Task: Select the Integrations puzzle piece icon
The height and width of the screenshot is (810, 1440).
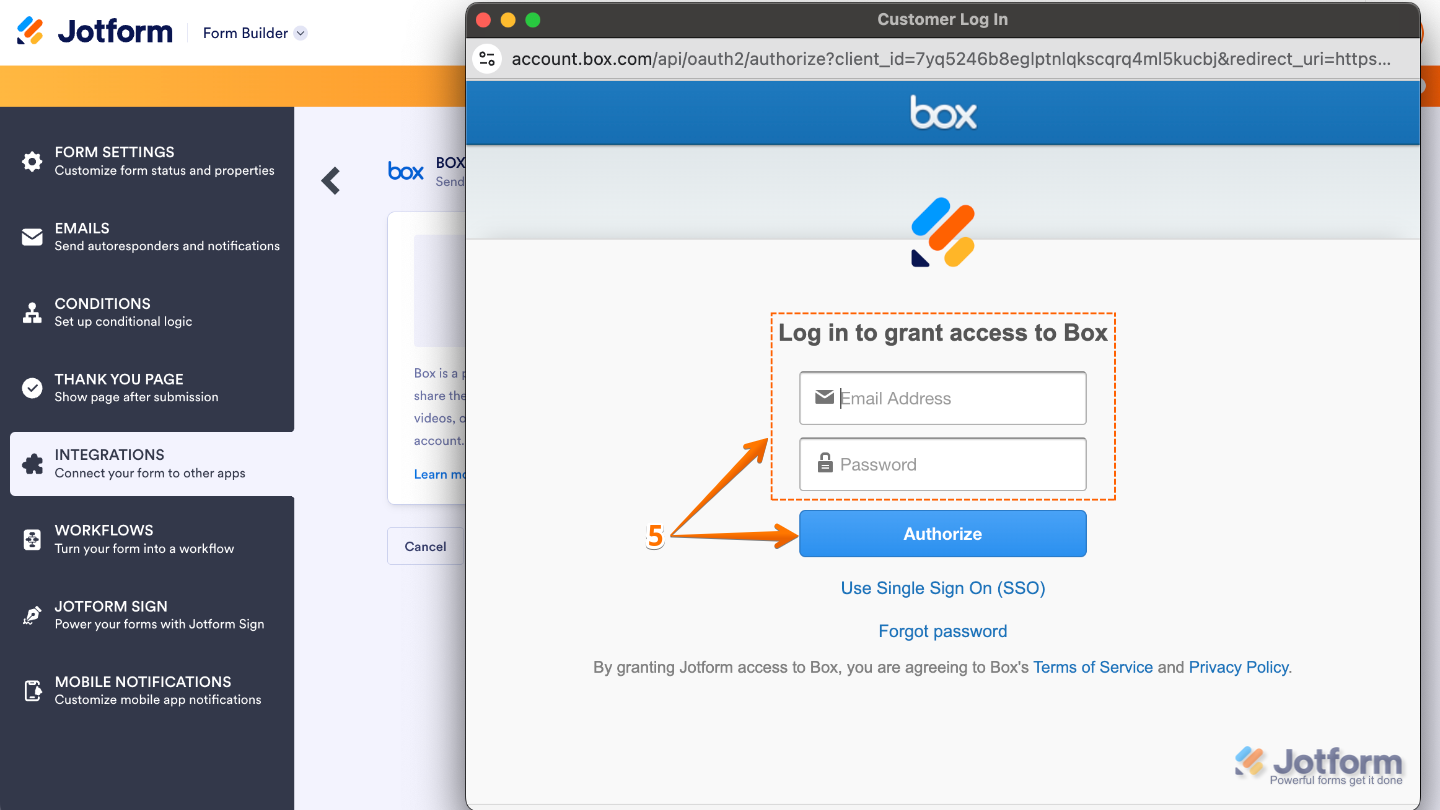Action: click(32, 464)
